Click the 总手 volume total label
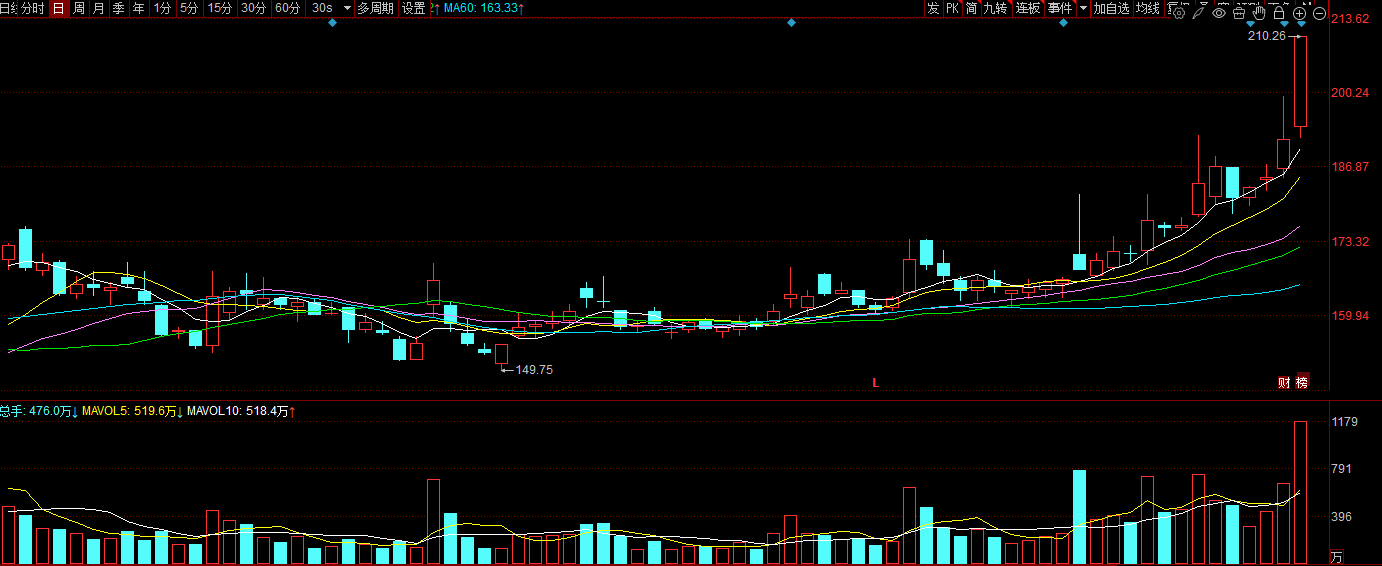 pos(39,411)
